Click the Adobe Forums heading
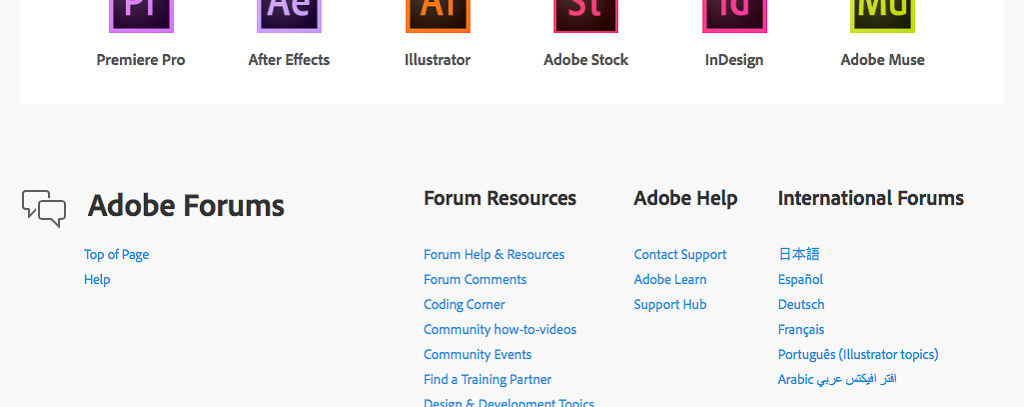Screen dimensions: 1024x407 pos(186,205)
